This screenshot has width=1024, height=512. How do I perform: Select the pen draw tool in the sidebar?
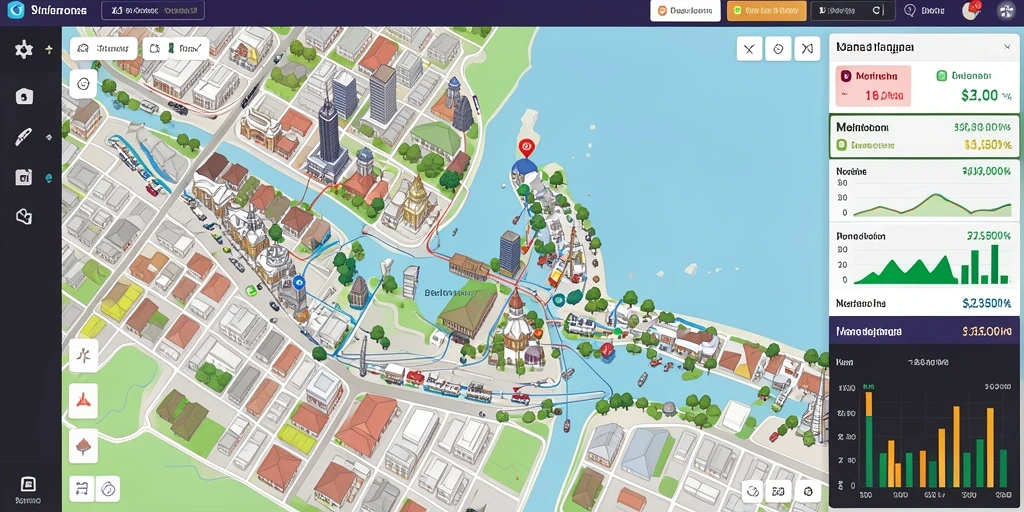tap(24, 137)
